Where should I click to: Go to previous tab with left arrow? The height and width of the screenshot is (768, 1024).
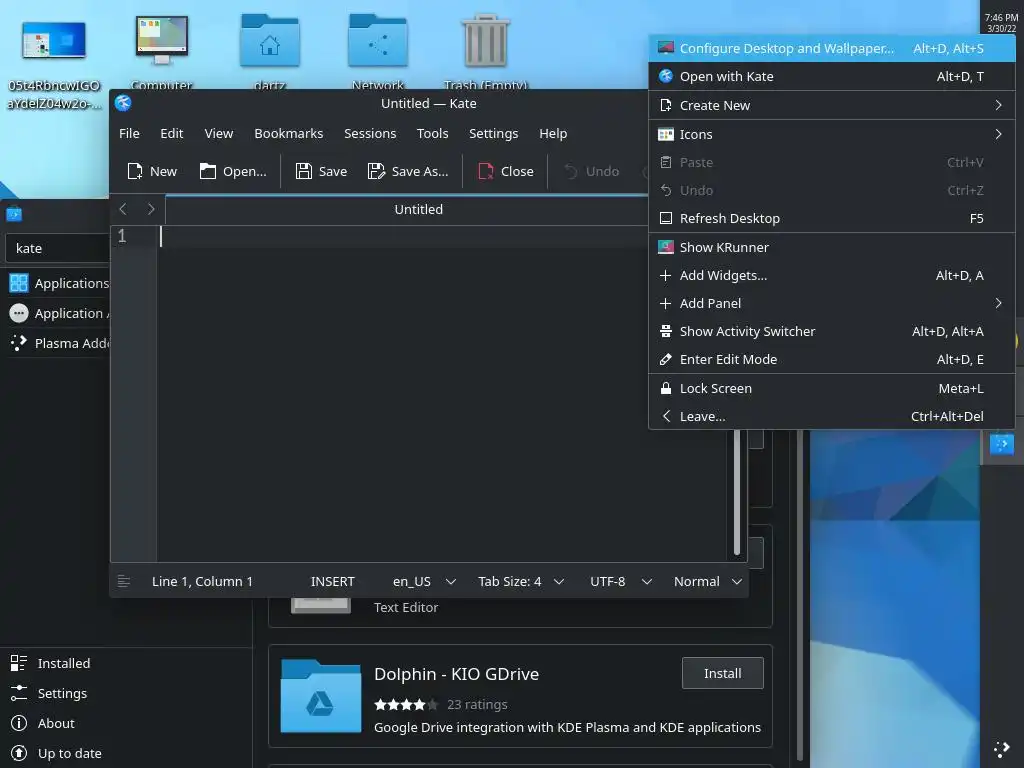coord(123,209)
